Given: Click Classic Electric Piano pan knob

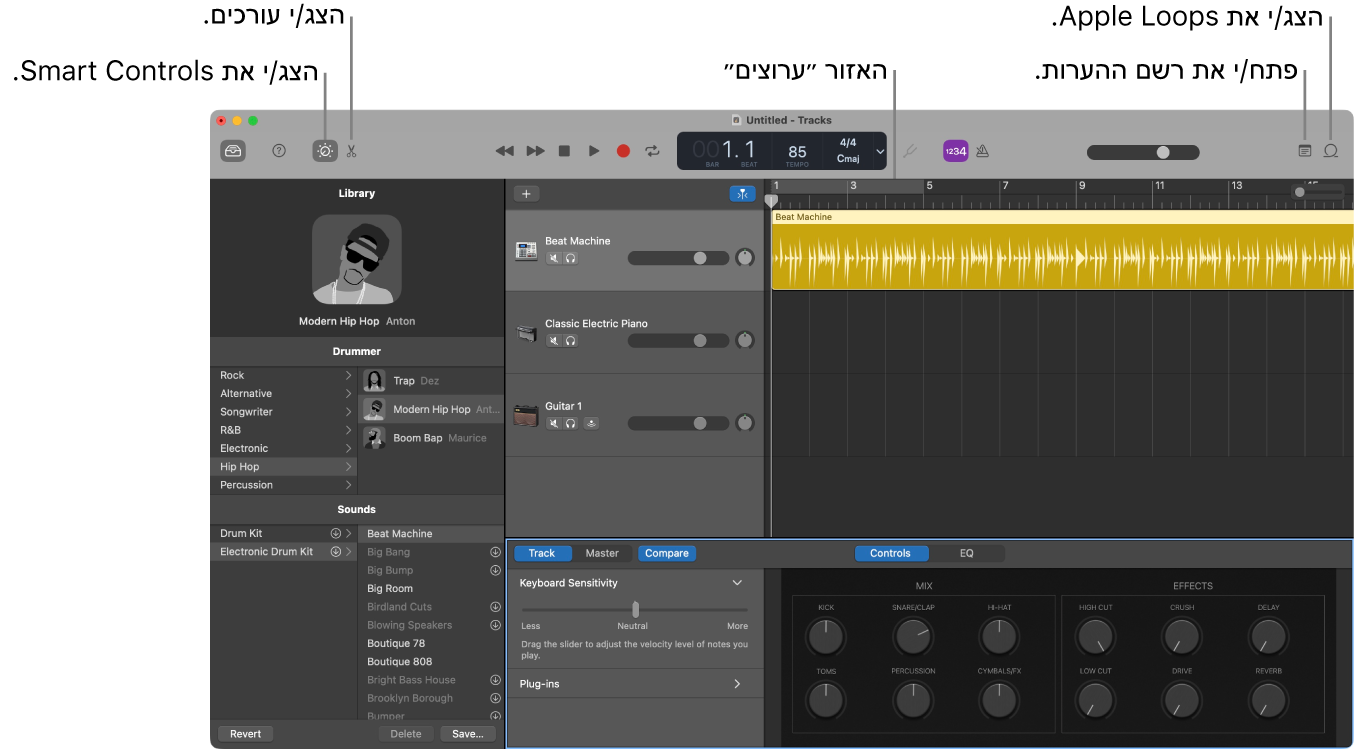Looking at the screenshot, I should 744,341.
